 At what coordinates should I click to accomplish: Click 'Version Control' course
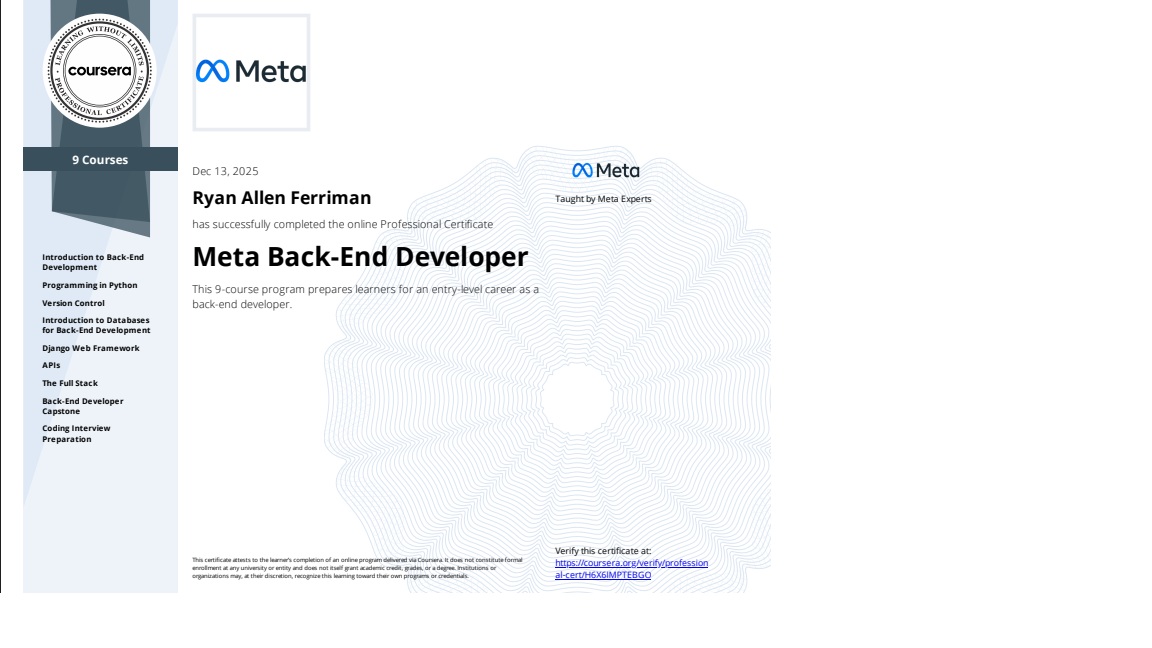click(73, 303)
